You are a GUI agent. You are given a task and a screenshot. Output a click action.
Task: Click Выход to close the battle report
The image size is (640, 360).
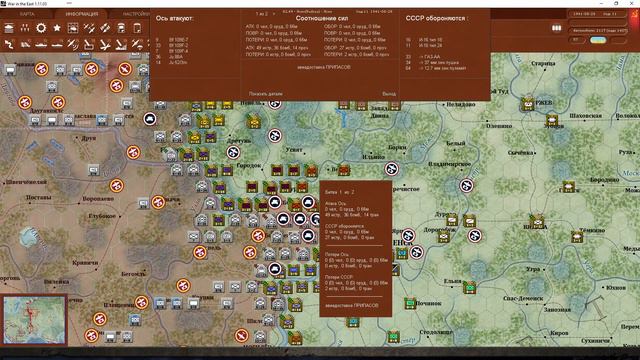point(389,94)
